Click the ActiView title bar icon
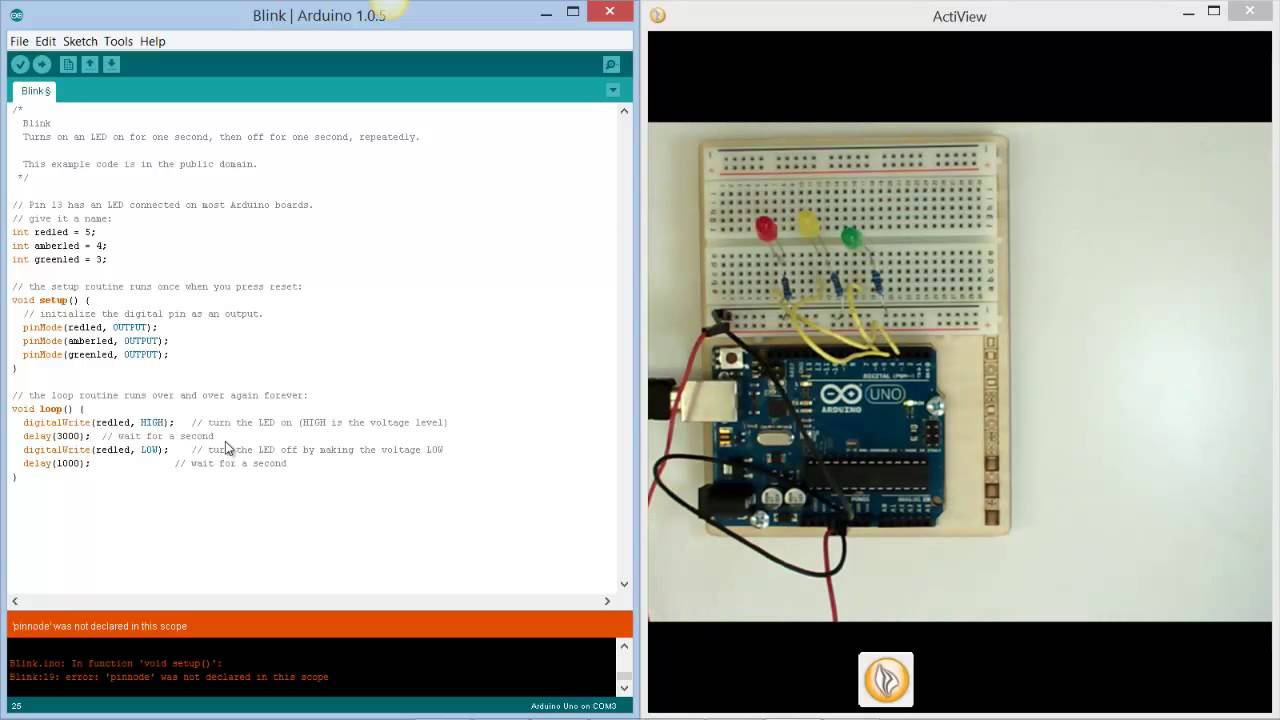Image resolution: width=1280 pixels, height=720 pixels. tap(658, 15)
